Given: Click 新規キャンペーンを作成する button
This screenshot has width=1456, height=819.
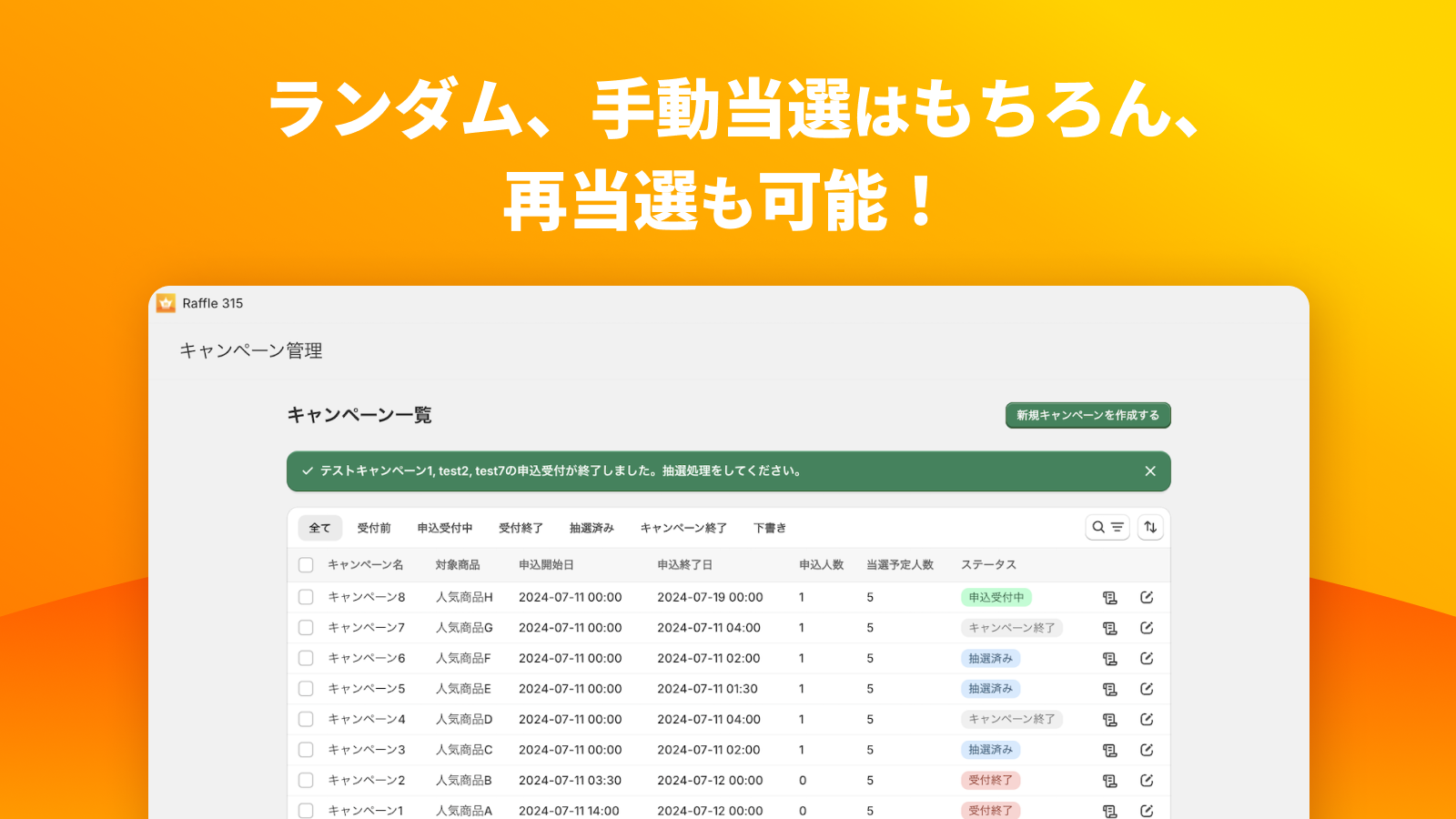Looking at the screenshot, I should (1087, 415).
